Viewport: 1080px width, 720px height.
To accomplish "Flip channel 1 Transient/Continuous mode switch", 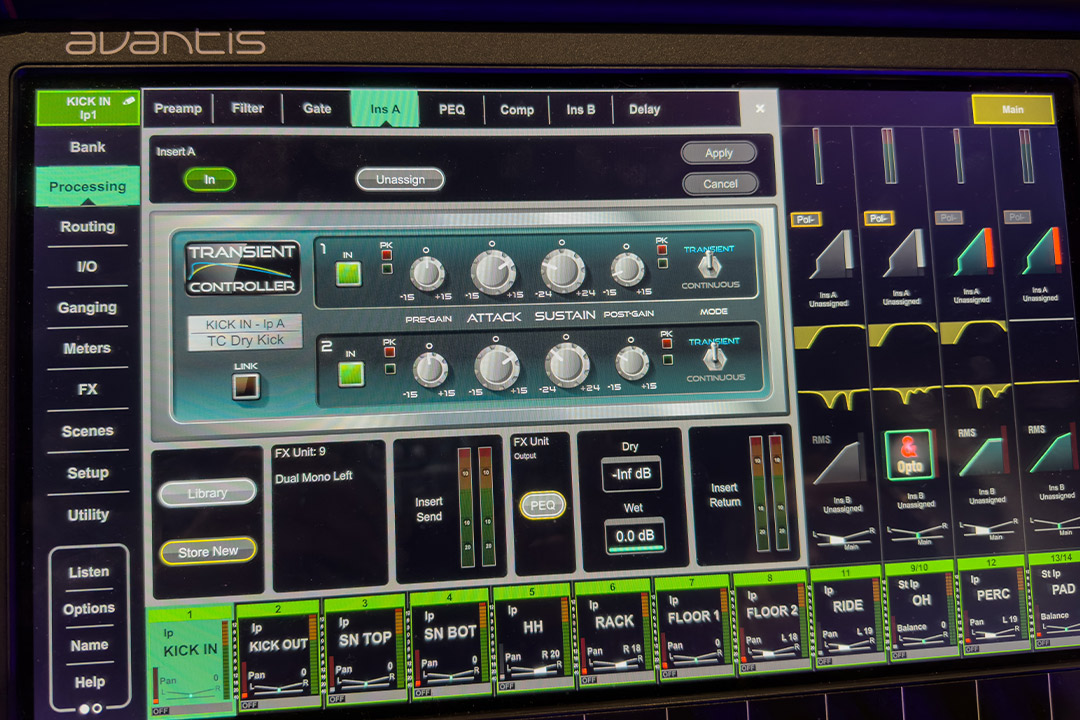I will pyautogui.click(x=709, y=265).
